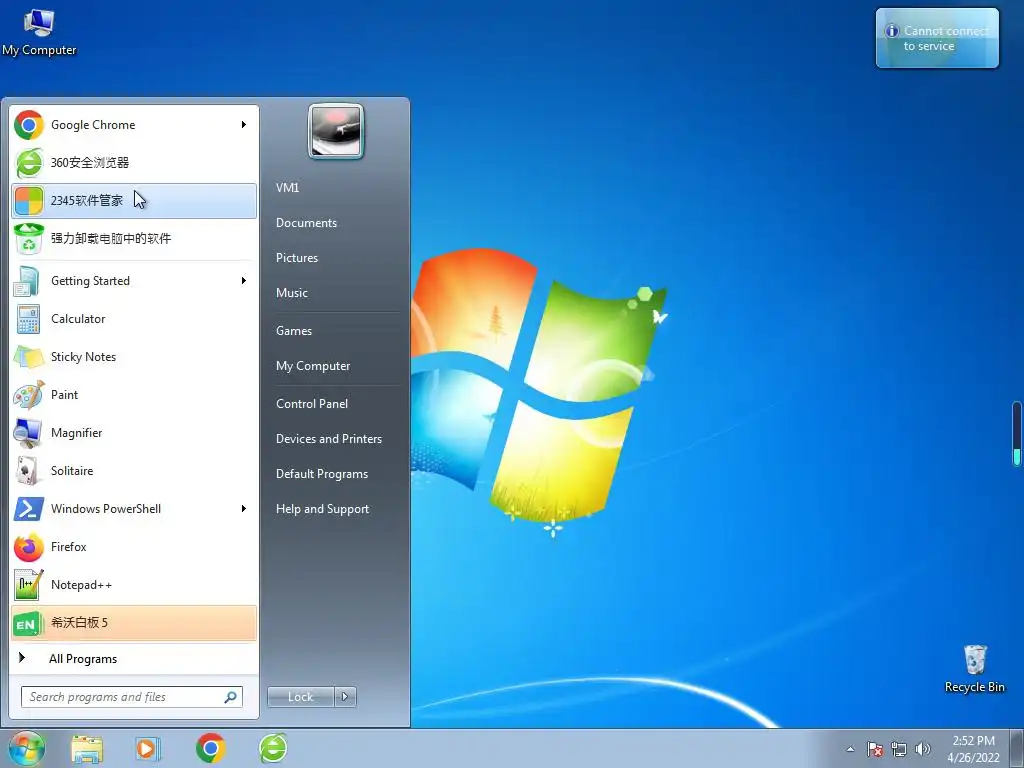Expand Windows PowerShell submenu arrow
1024x768 pixels.
coord(244,509)
